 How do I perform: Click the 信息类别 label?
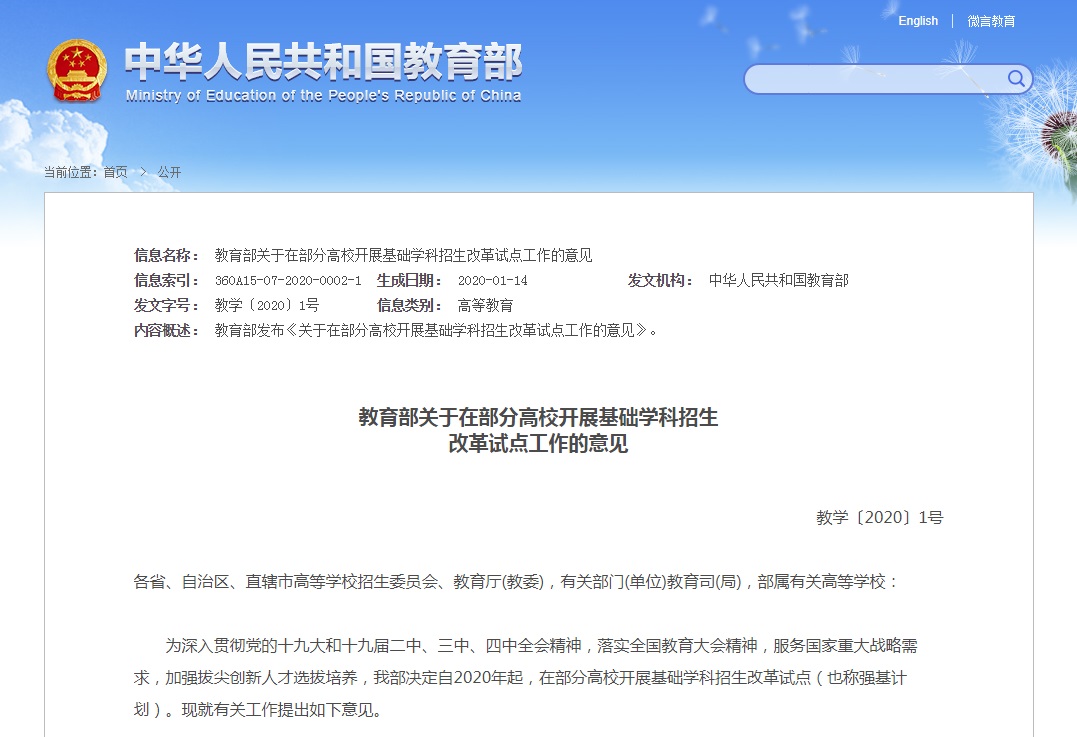(x=409, y=305)
